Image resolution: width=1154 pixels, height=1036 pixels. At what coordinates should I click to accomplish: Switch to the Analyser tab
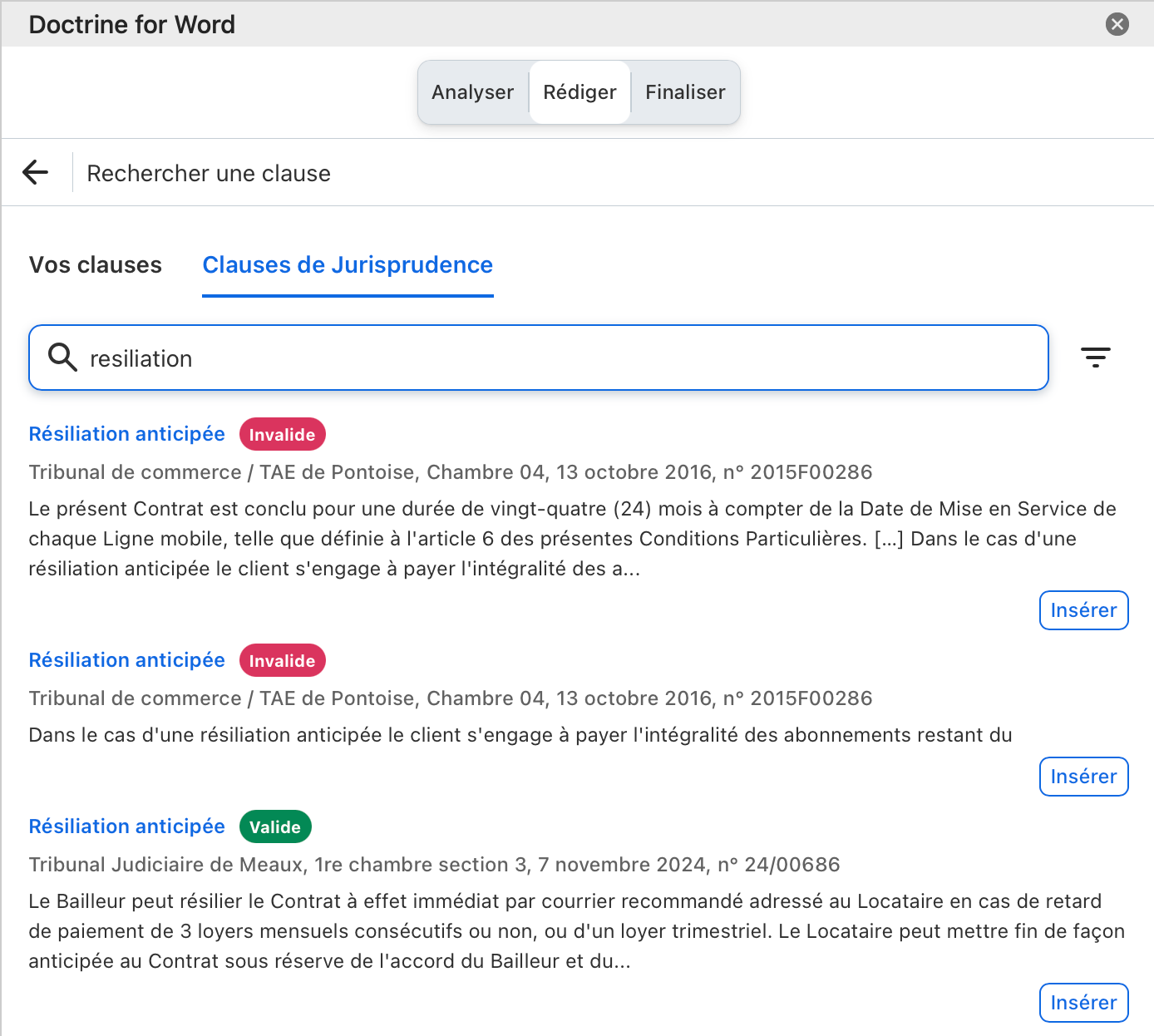472,92
